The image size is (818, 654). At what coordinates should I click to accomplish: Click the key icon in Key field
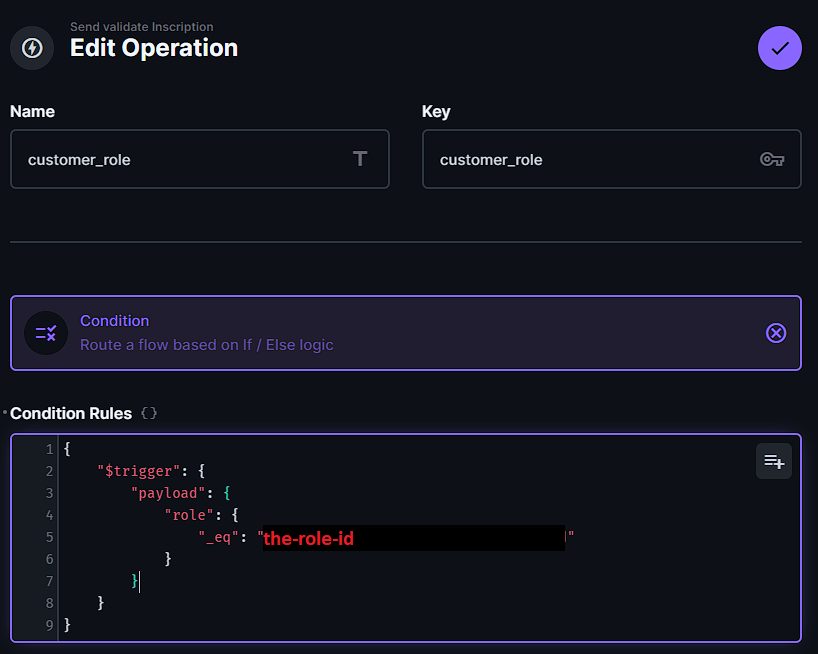pyautogui.click(x=771, y=159)
